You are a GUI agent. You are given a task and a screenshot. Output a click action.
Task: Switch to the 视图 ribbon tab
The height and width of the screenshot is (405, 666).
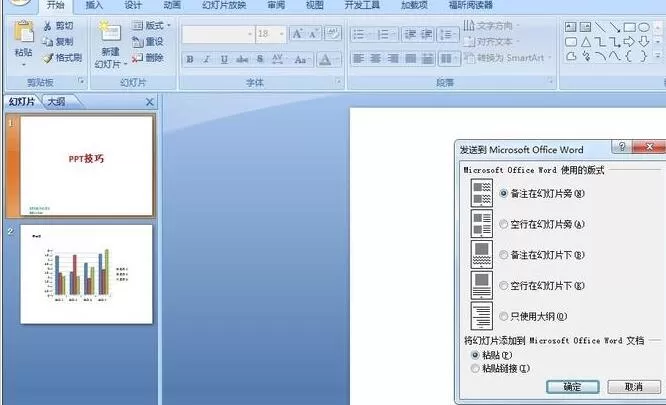coord(315,5)
